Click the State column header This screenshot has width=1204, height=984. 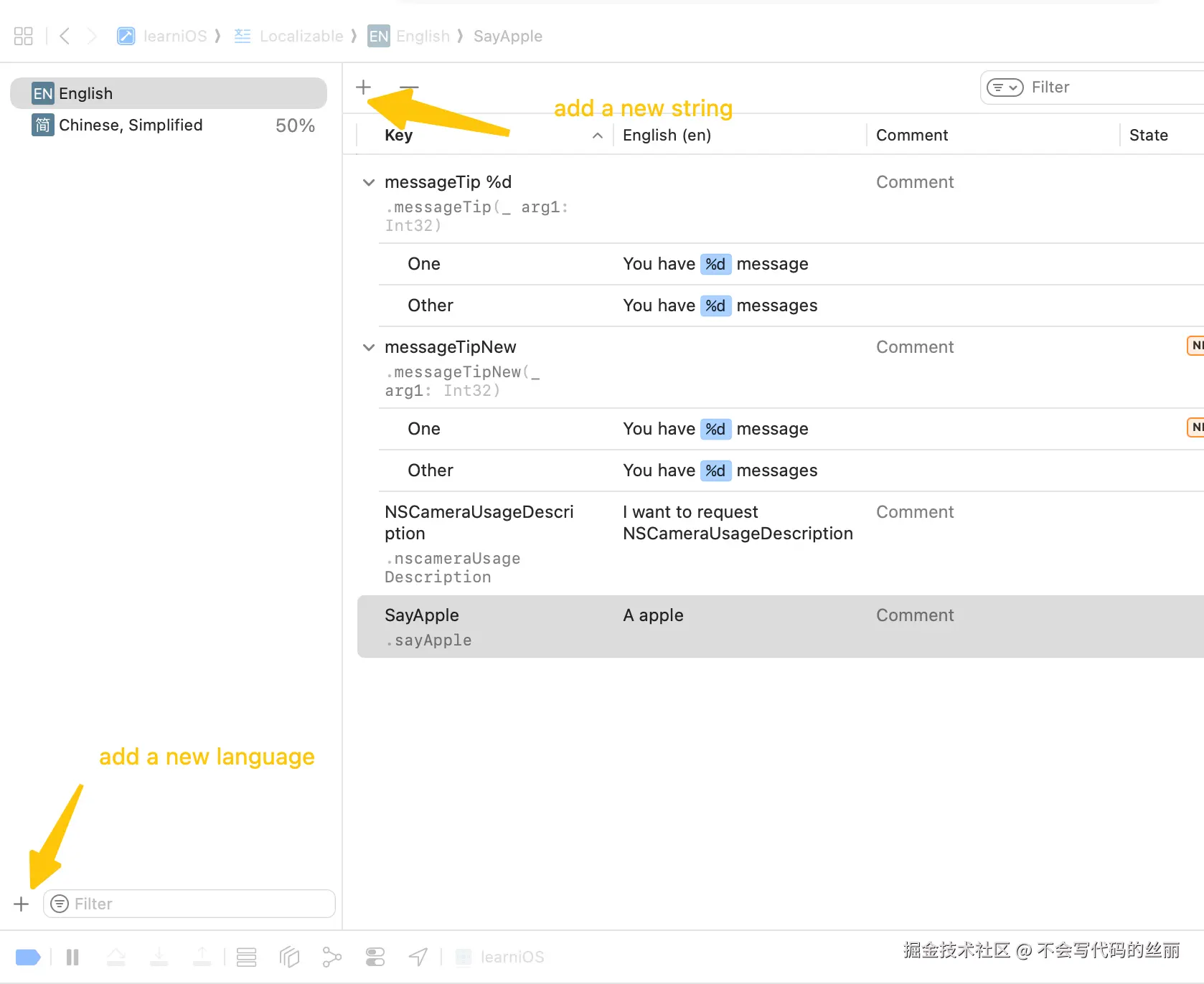point(1149,135)
